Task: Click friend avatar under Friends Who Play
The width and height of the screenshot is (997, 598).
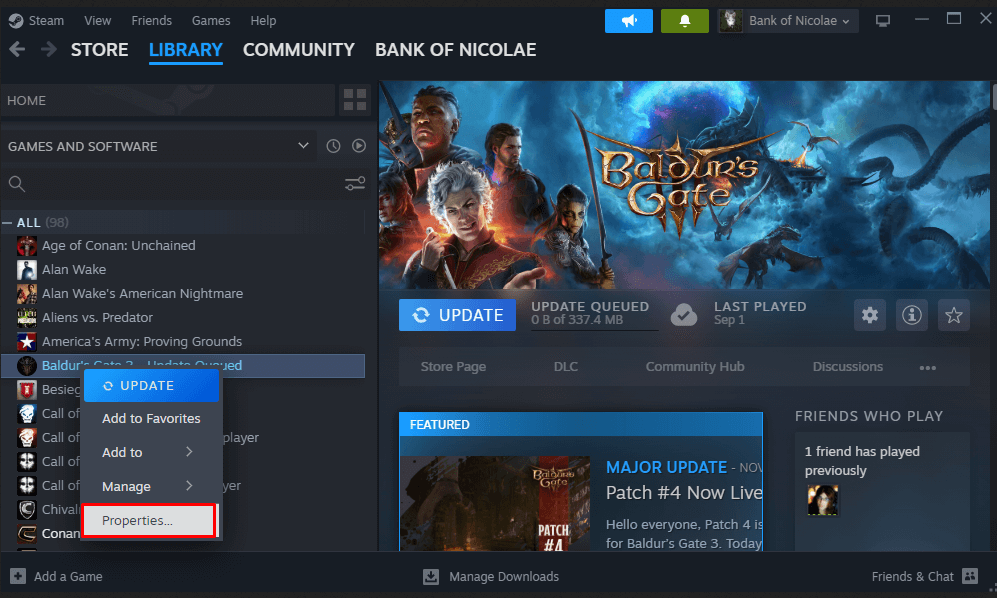Action: click(823, 500)
